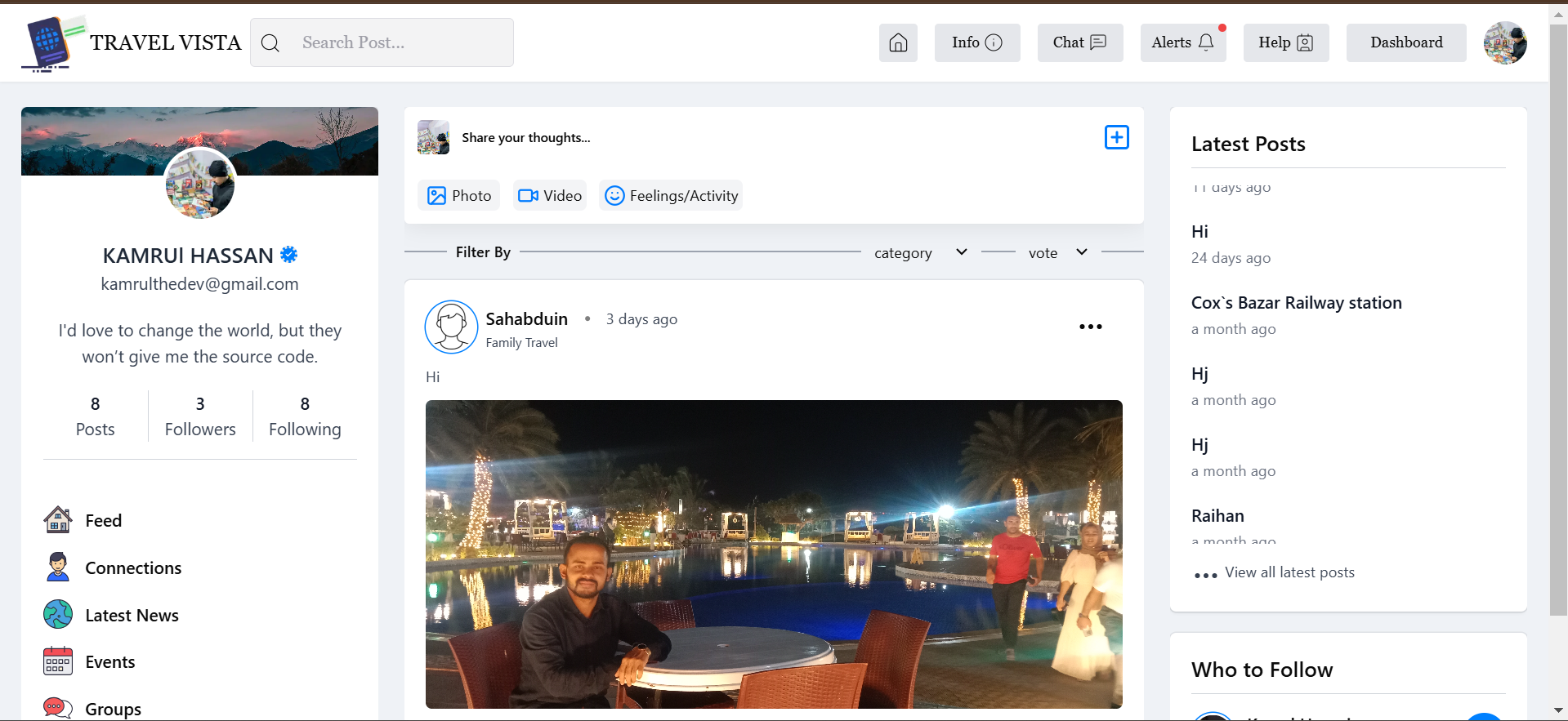Open Groups from sidebar menu
Viewport: 1568px width, 721px height.
click(113, 709)
